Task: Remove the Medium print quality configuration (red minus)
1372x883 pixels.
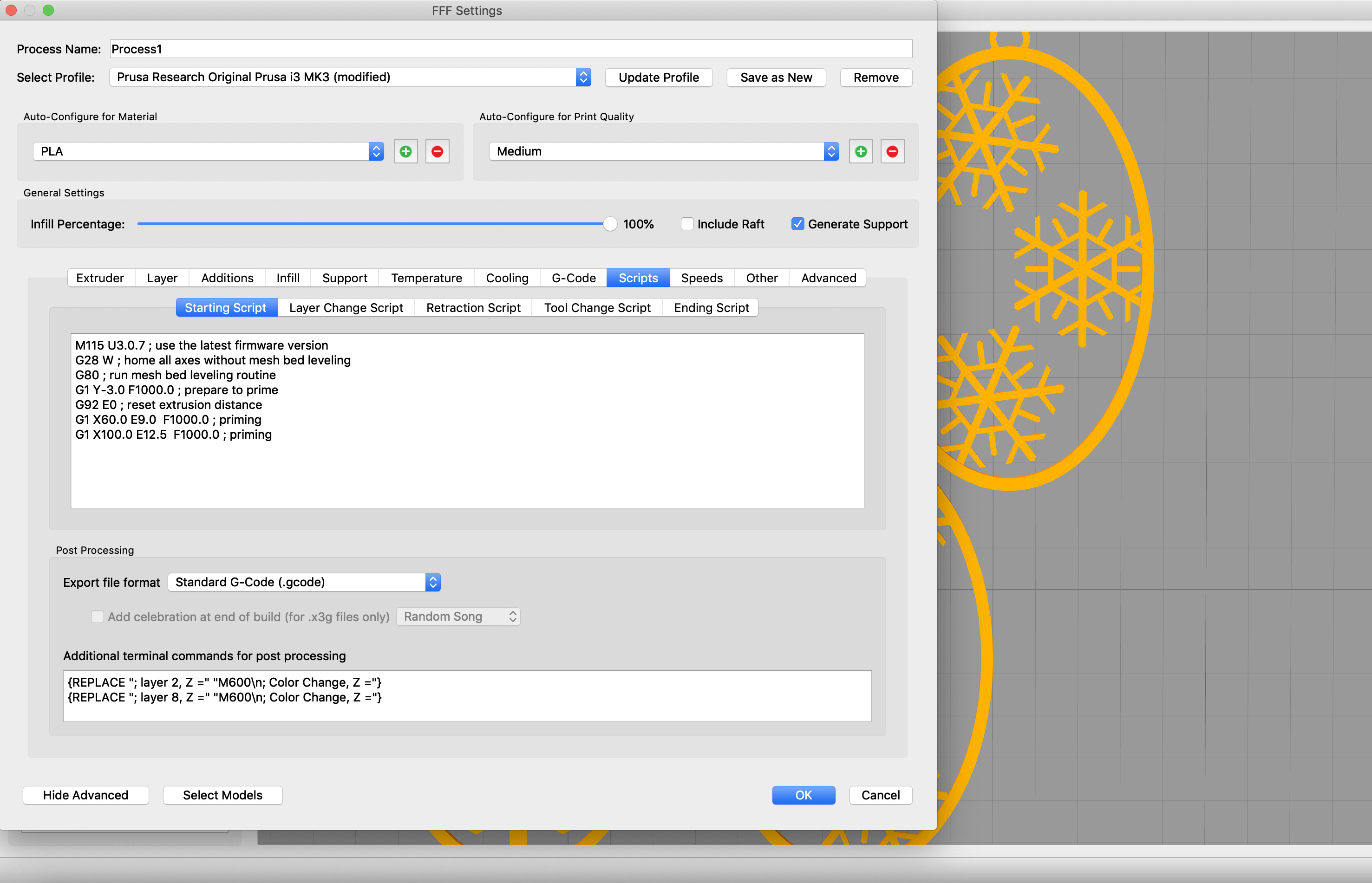Action: (893, 151)
